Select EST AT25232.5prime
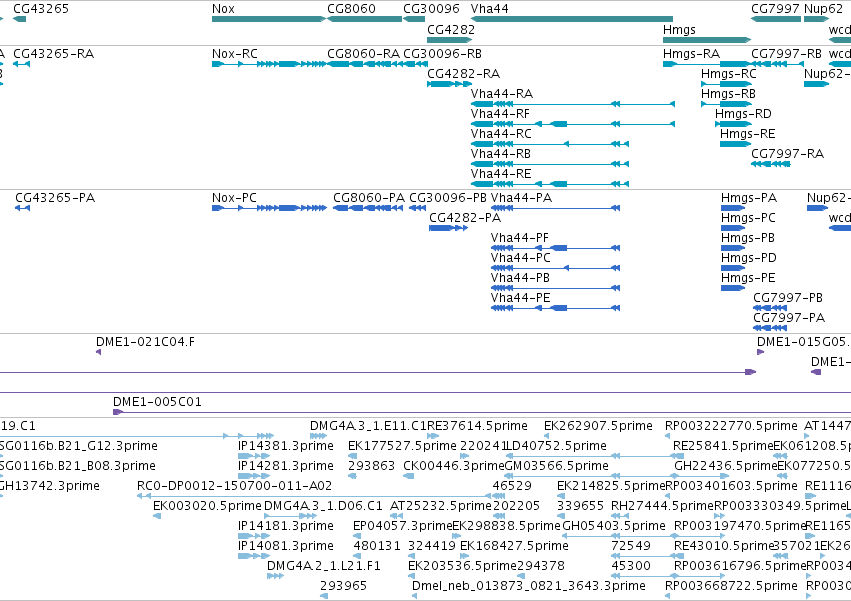The image size is (851, 601). tap(395, 516)
